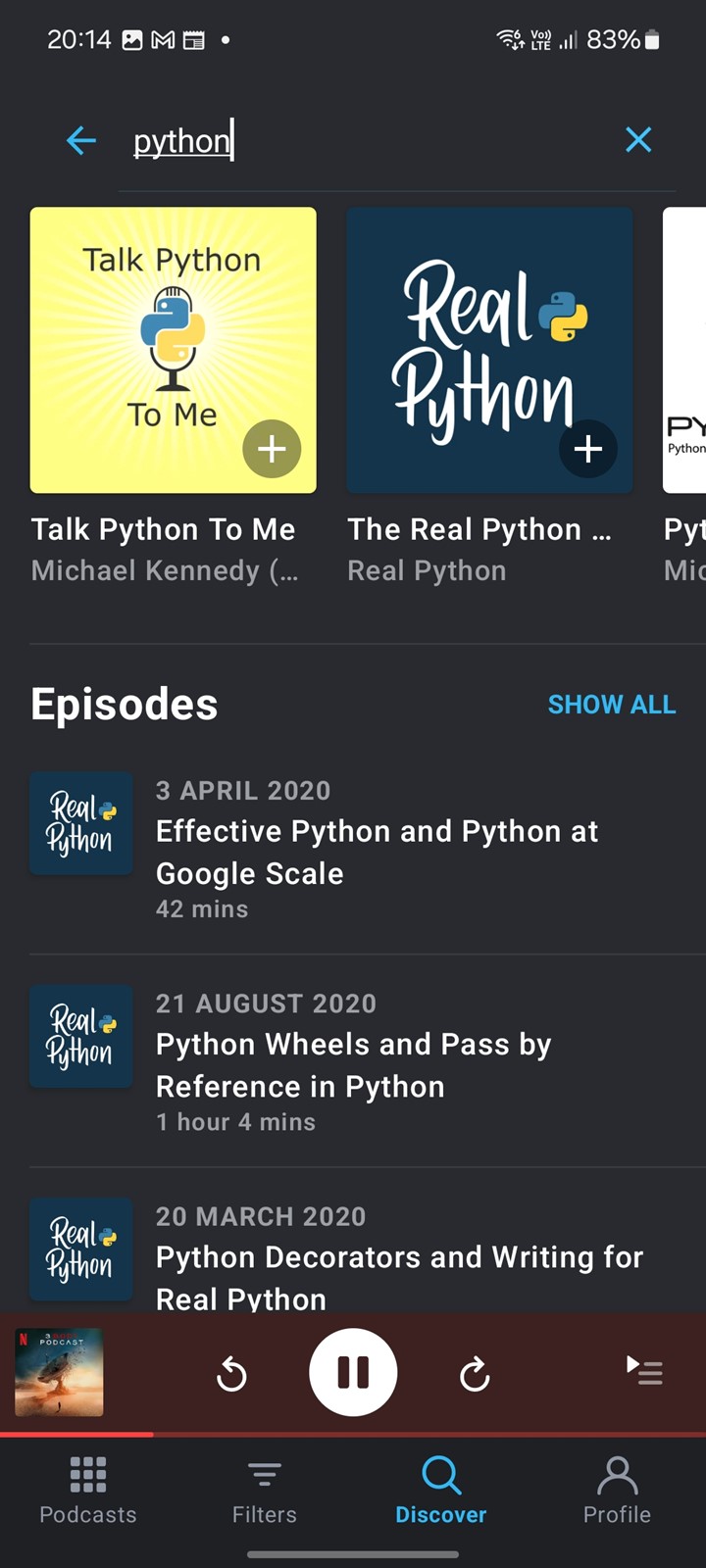Screen dimensions: 706x1568
Task: Open the Up Next queue icon
Action: click(644, 1370)
